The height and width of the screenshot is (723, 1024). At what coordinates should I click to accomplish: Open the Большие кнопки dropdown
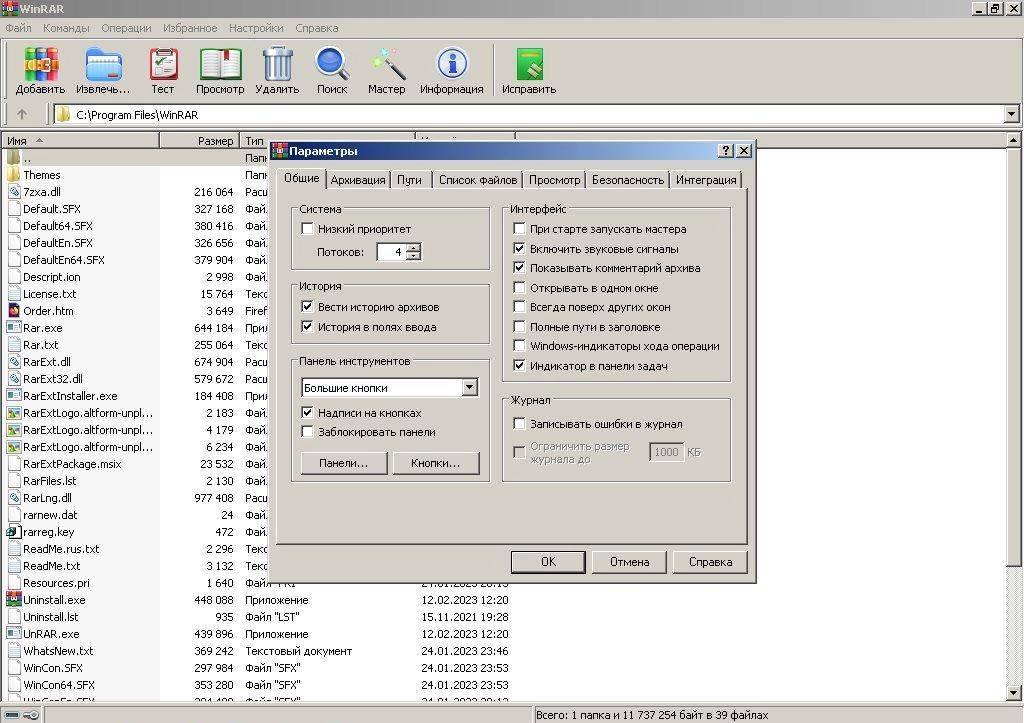coord(470,387)
